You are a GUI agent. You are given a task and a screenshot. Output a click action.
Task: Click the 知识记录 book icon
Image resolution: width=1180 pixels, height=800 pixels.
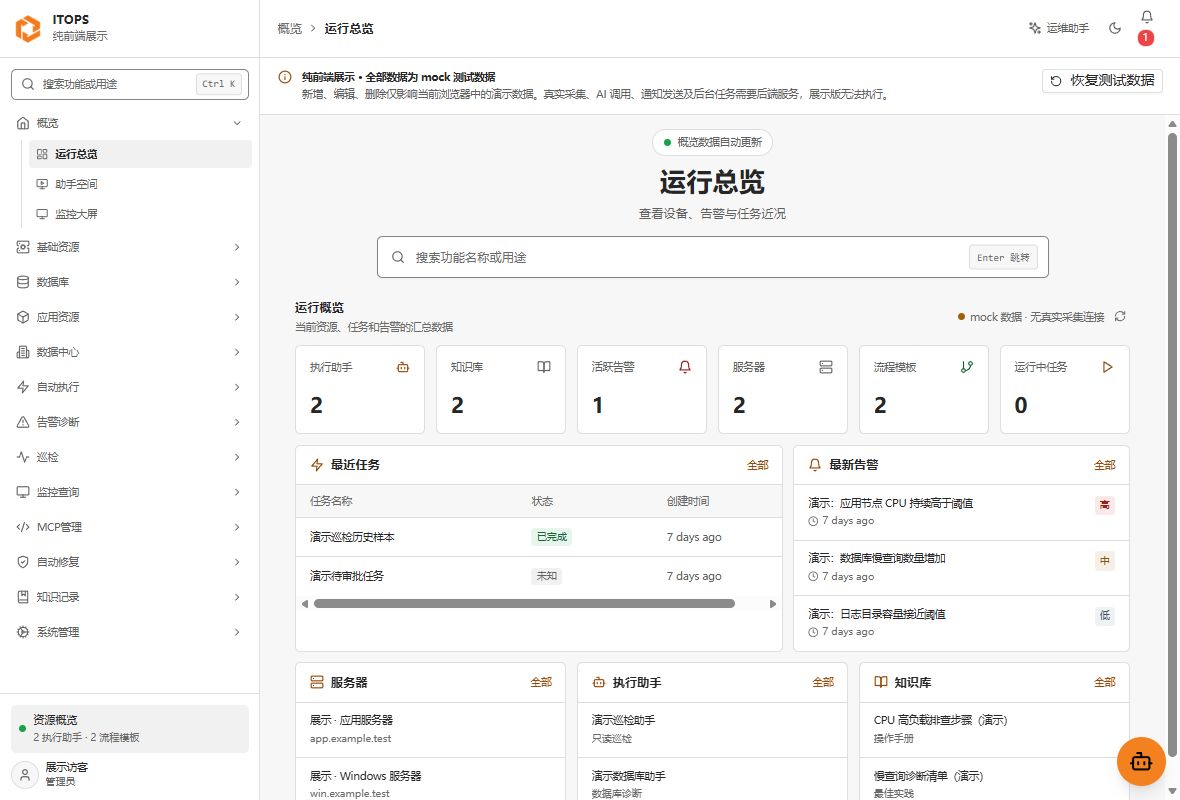pyautogui.click(x=23, y=597)
